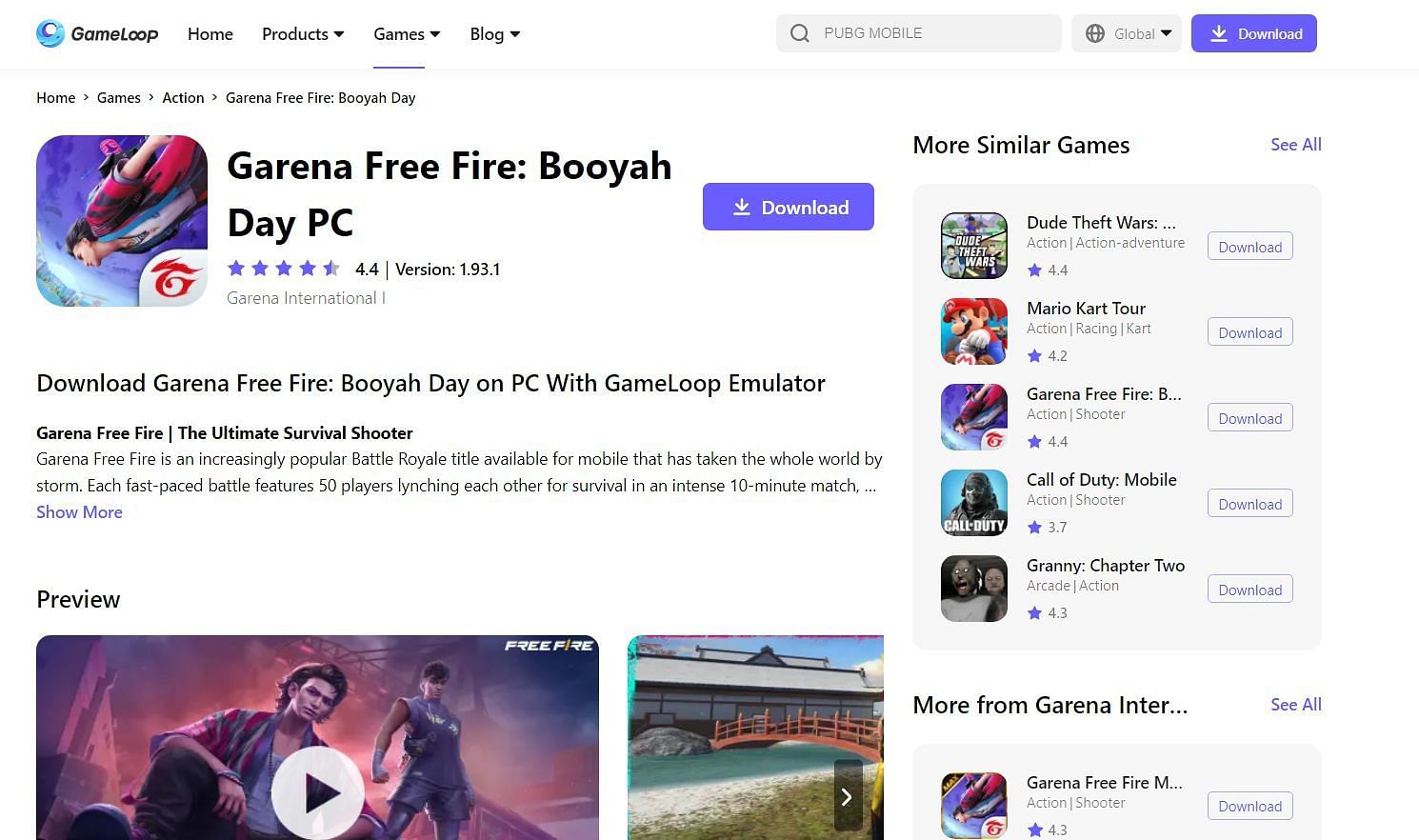Image resolution: width=1419 pixels, height=840 pixels.
Task: Expand the Blog dropdown menu
Action: tap(494, 34)
